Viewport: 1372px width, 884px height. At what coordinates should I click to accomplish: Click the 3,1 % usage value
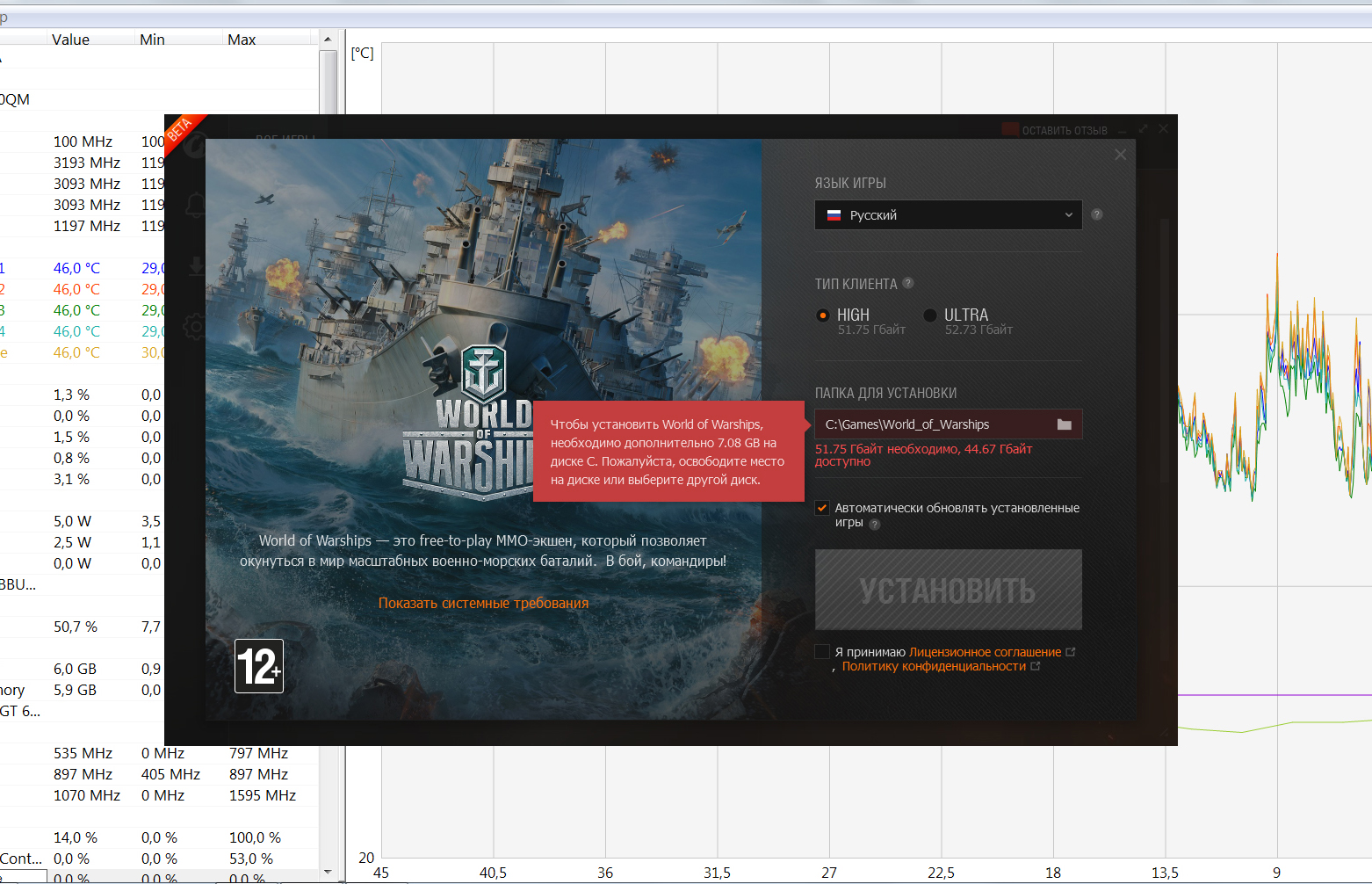(x=71, y=479)
